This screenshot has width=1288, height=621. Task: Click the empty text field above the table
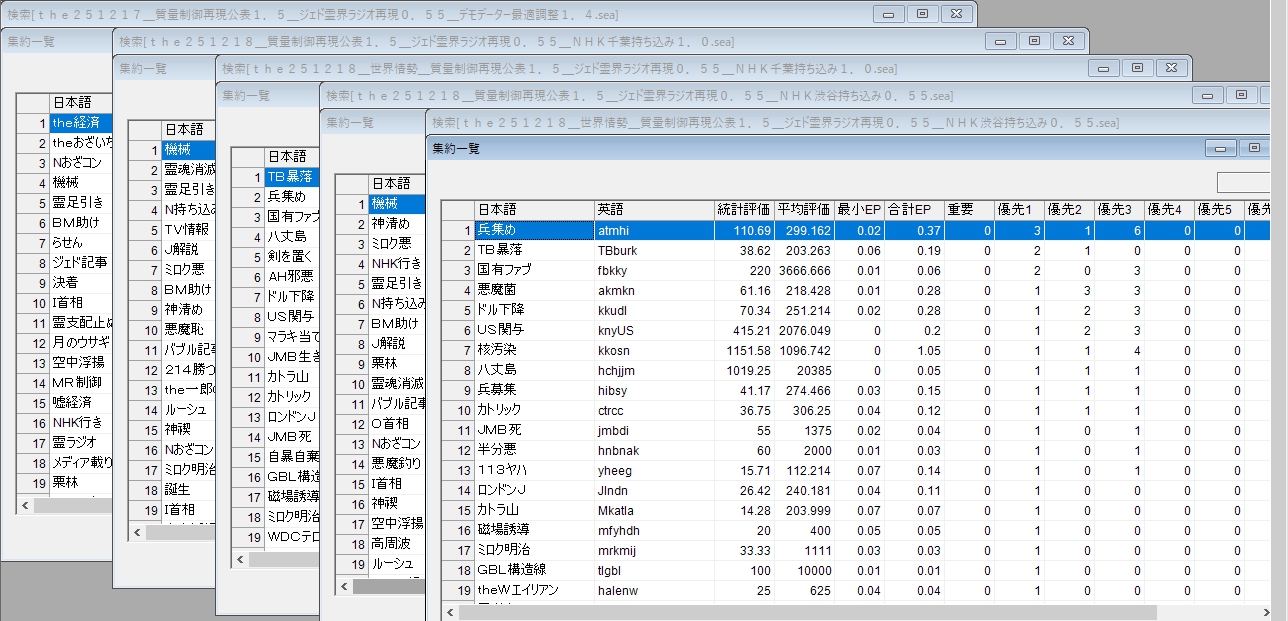pos(1252,182)
